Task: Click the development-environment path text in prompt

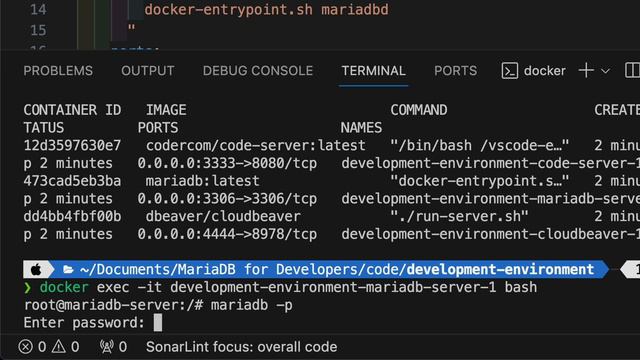Action: [x=500, y=269]
